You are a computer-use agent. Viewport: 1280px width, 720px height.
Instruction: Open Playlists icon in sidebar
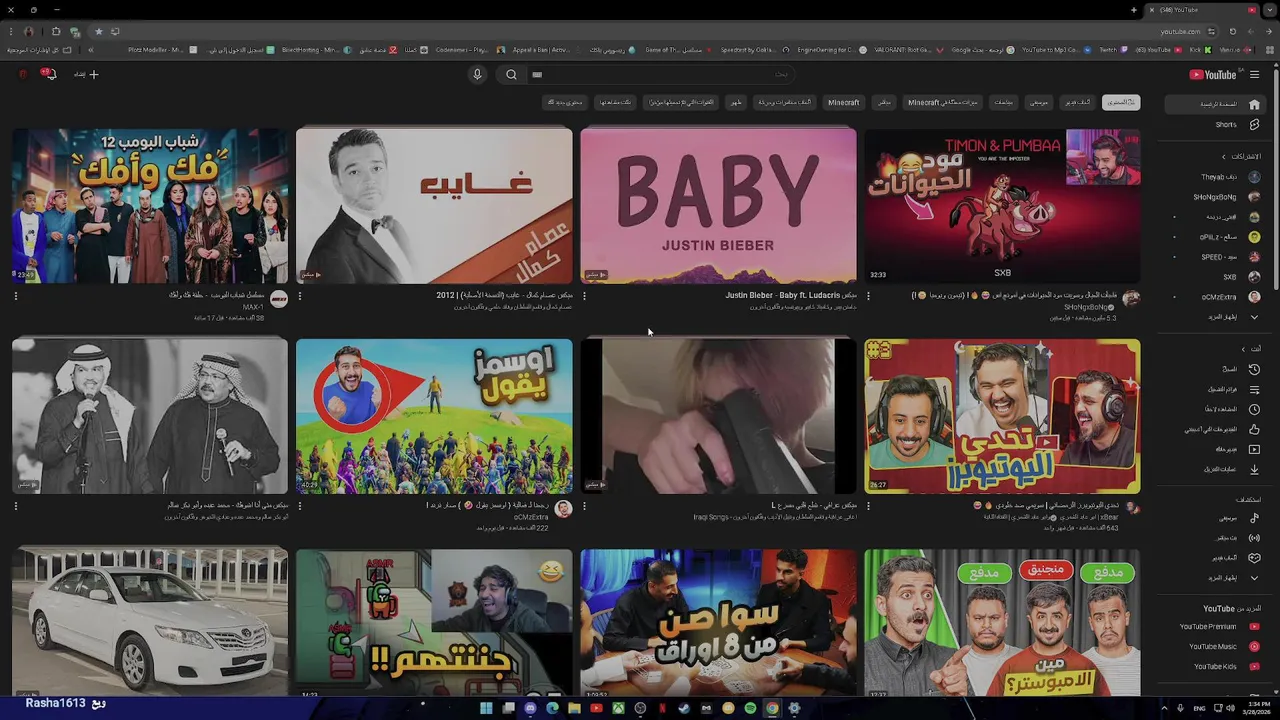coord(1254,389)
